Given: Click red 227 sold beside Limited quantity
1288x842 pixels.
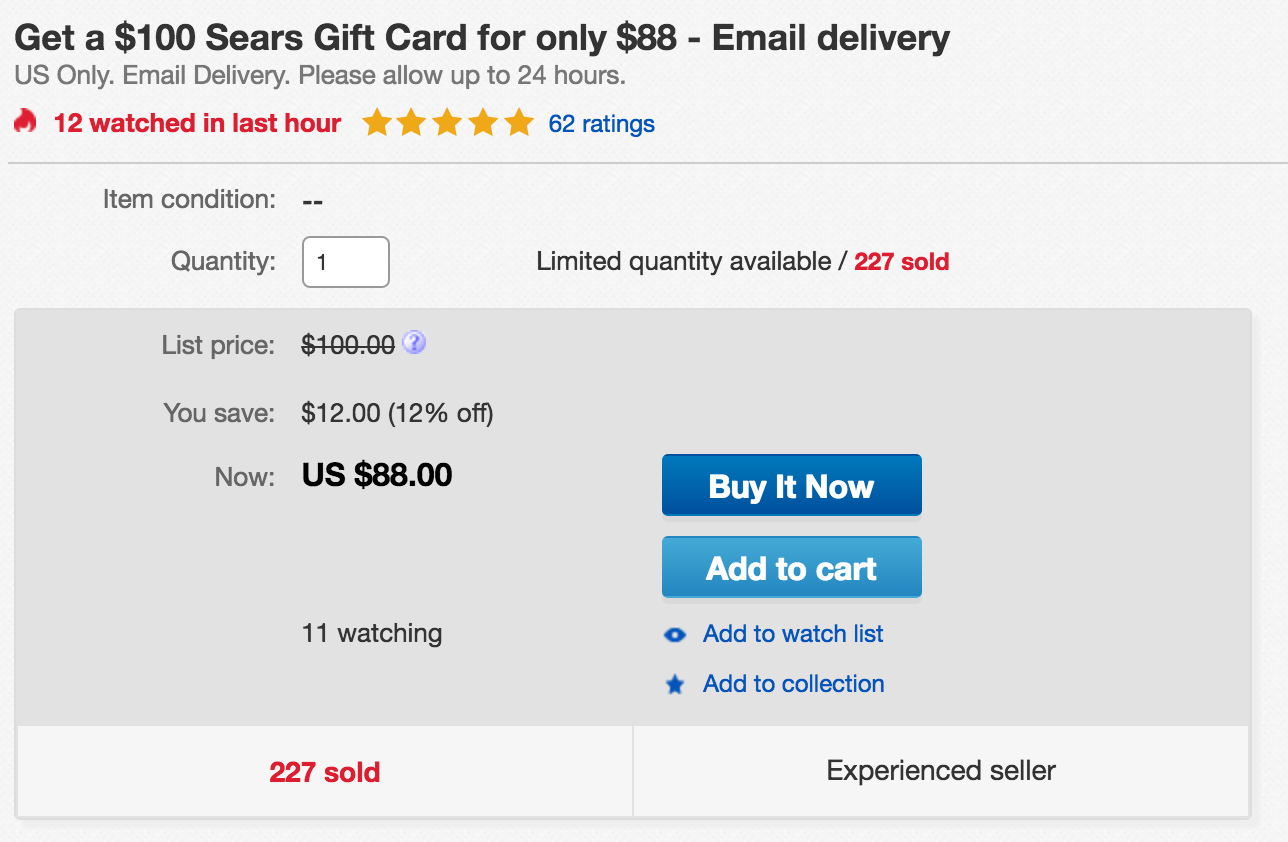Looking at the screenshot, I should 901,262.
